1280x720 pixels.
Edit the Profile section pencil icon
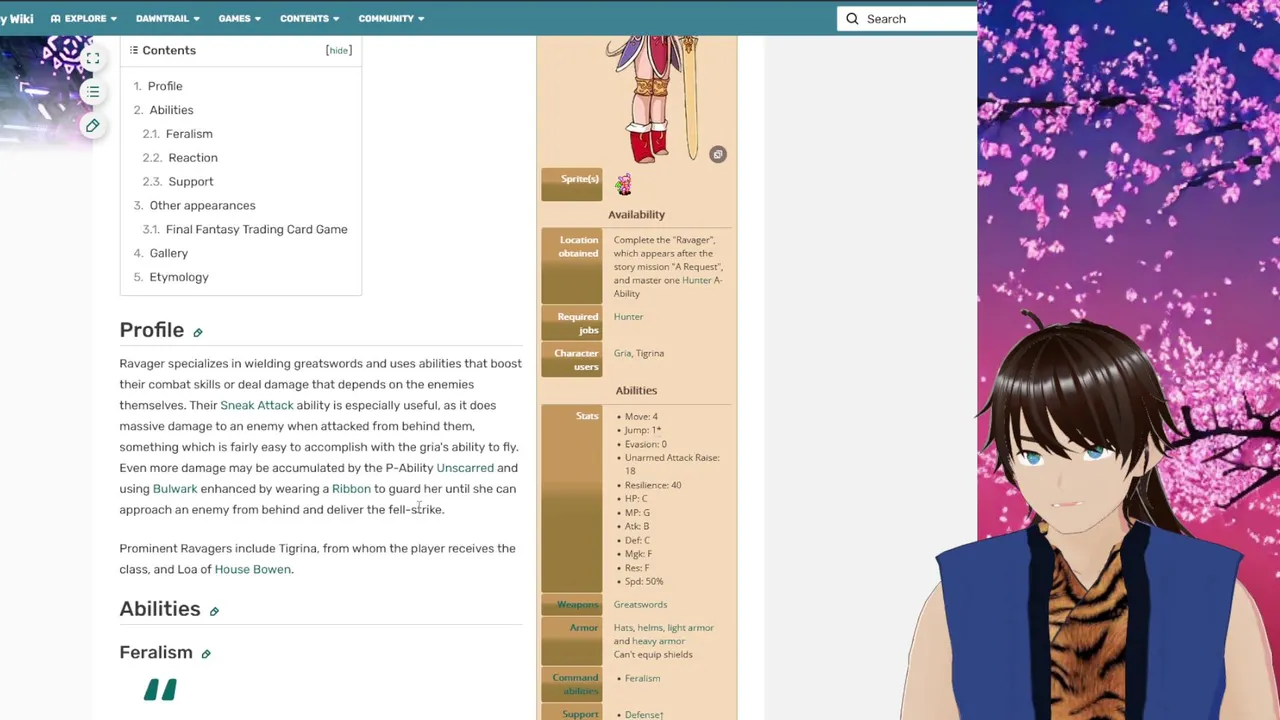pyautogui.click(x=198, y=333)
